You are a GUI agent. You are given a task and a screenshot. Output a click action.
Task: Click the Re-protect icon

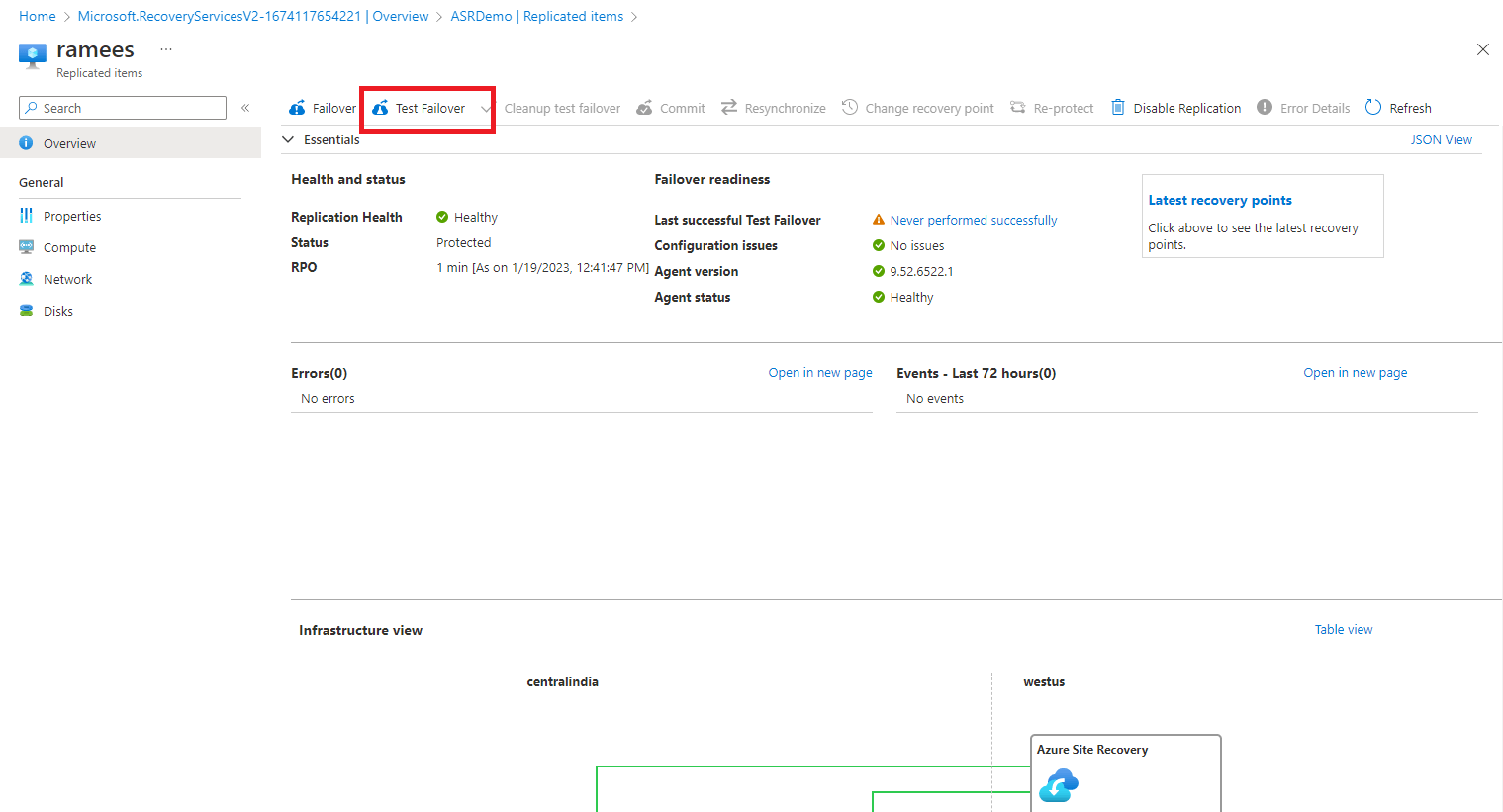click(1018, 107)
